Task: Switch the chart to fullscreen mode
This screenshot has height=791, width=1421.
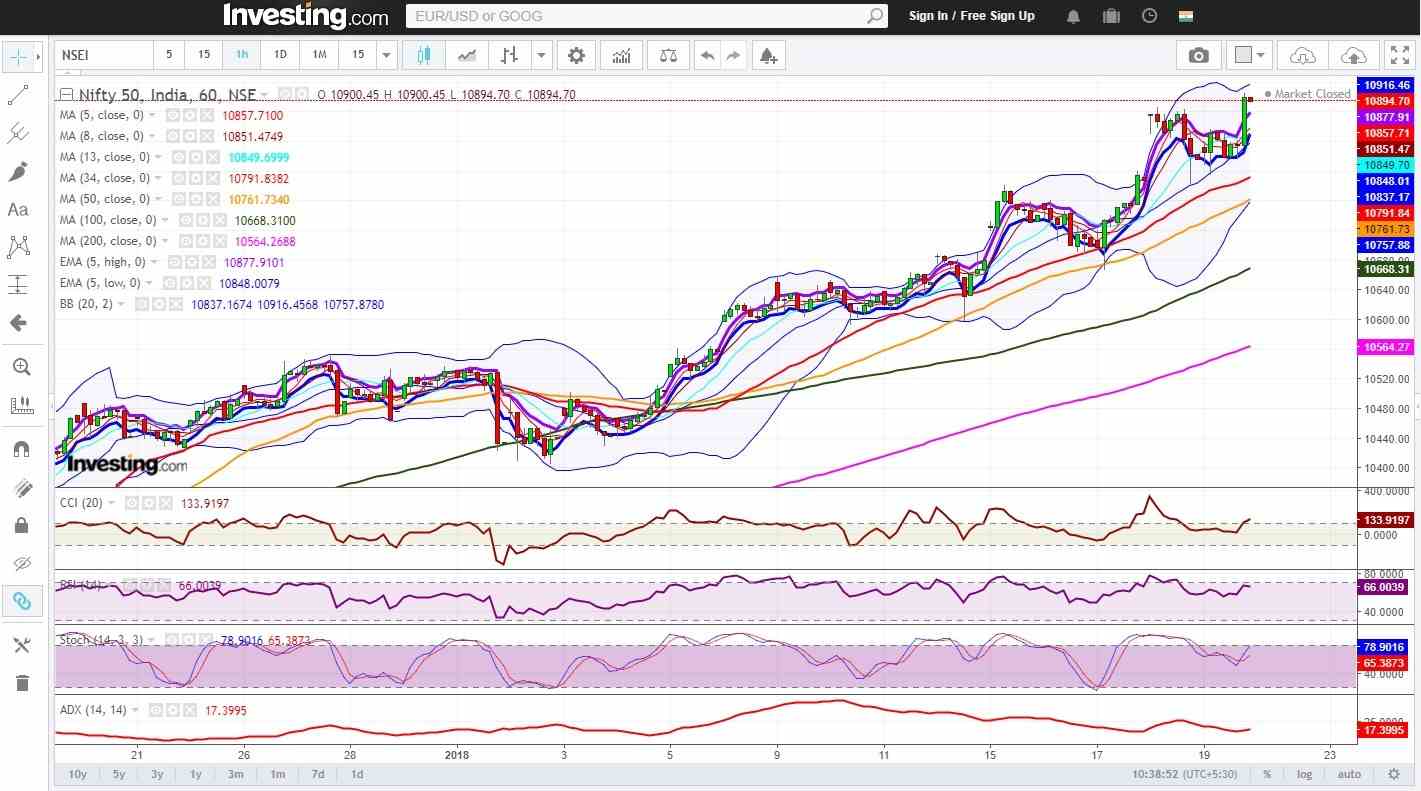Action: (x=1399, y=56)
